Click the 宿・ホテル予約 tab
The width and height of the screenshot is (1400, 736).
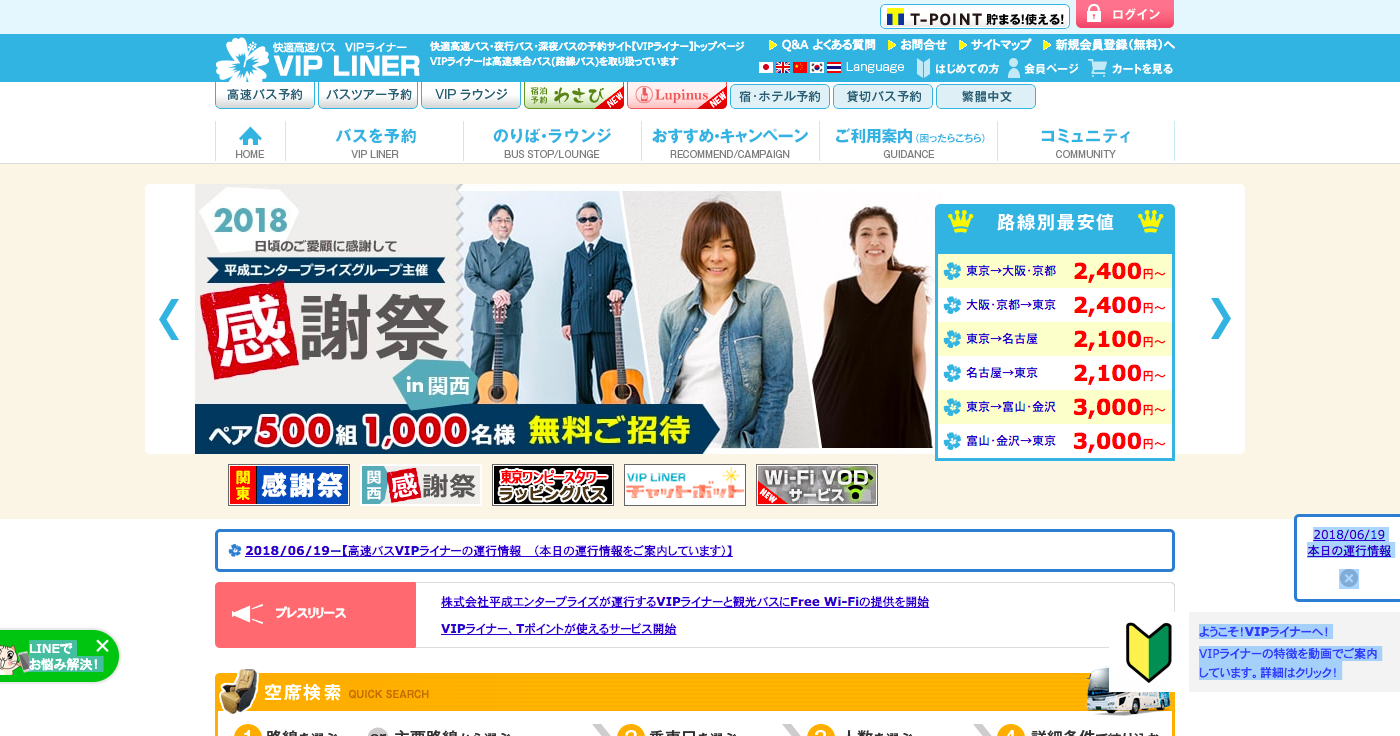point(780,97)
